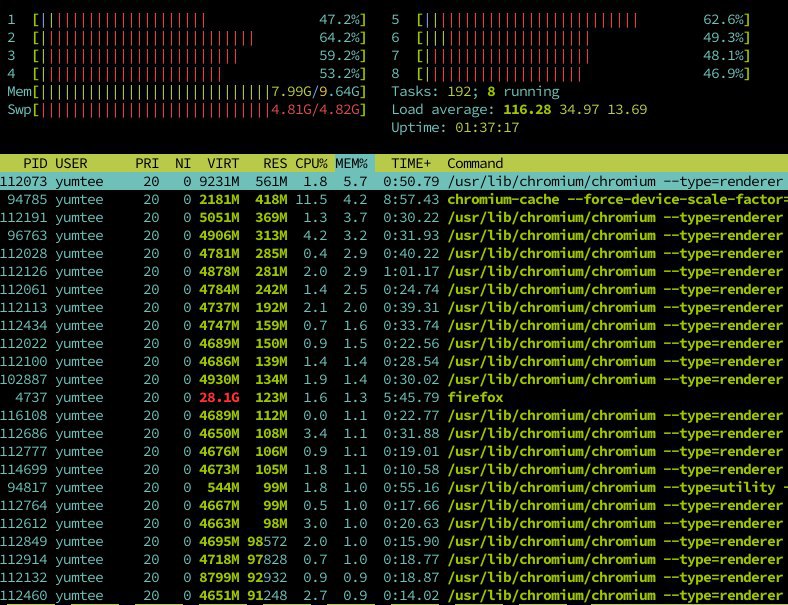Select the process row with PID 112777
Viewport: 788px width, 605px height.
(394, 452)
